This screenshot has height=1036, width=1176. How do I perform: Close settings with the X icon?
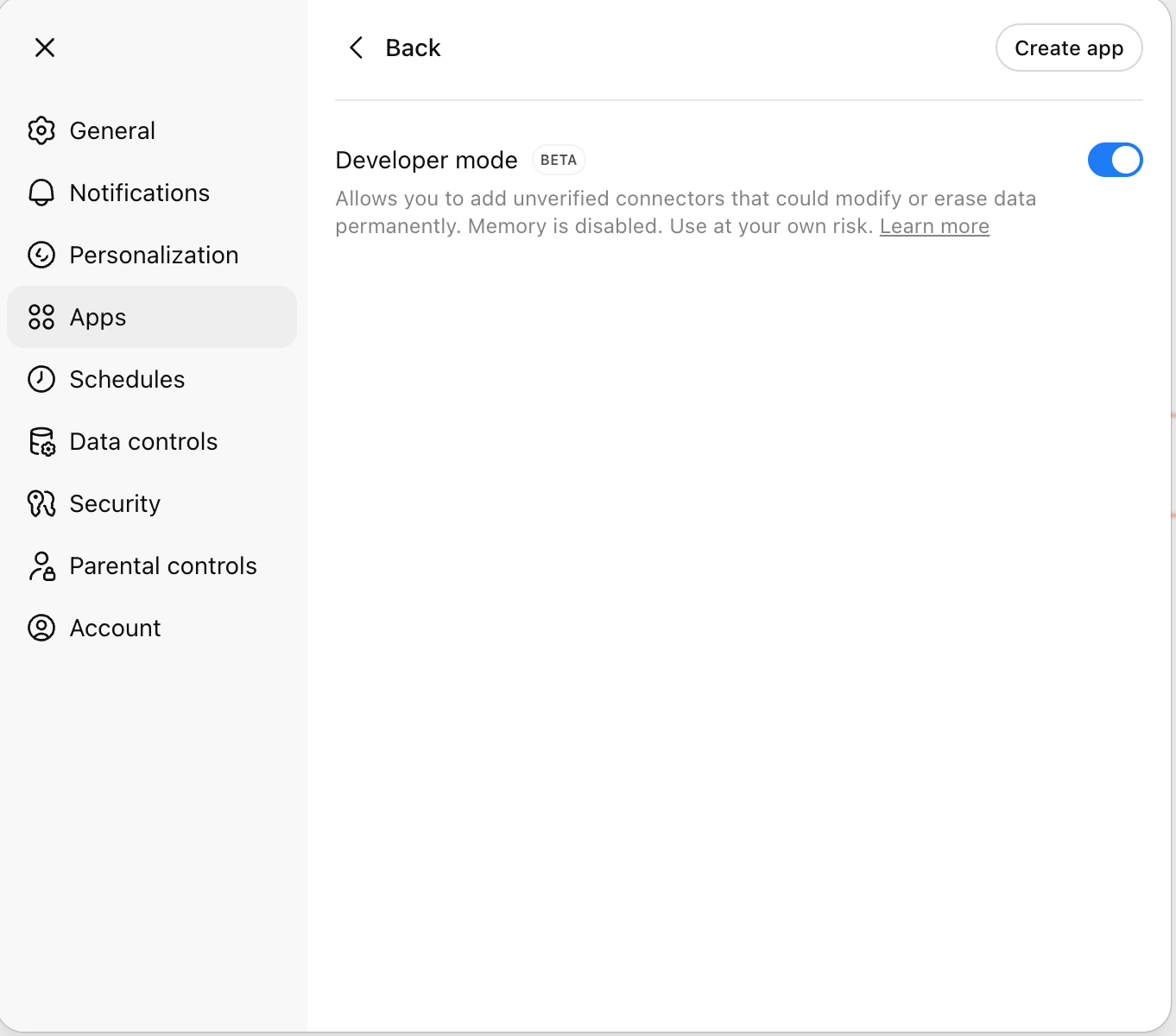click(x=45, y=47)
